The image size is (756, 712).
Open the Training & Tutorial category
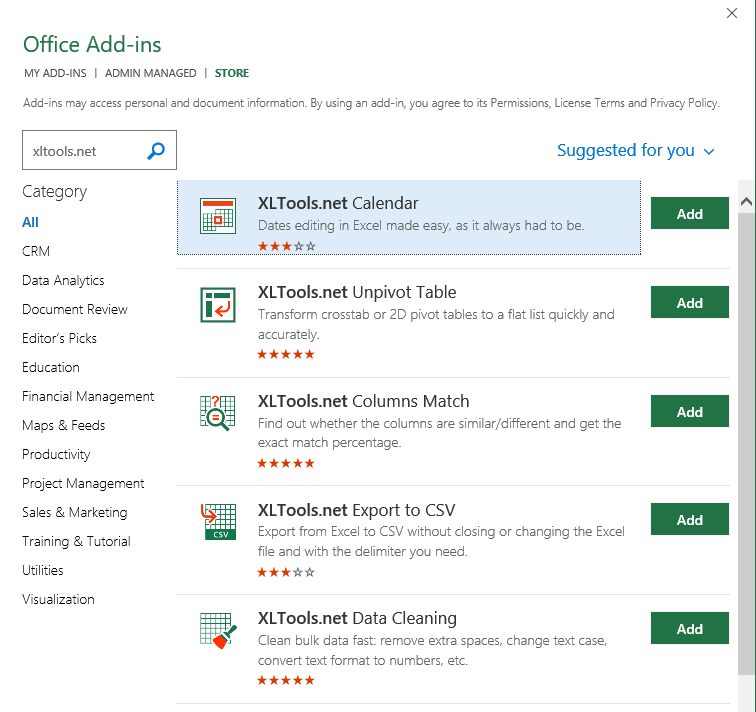point(76,541)
